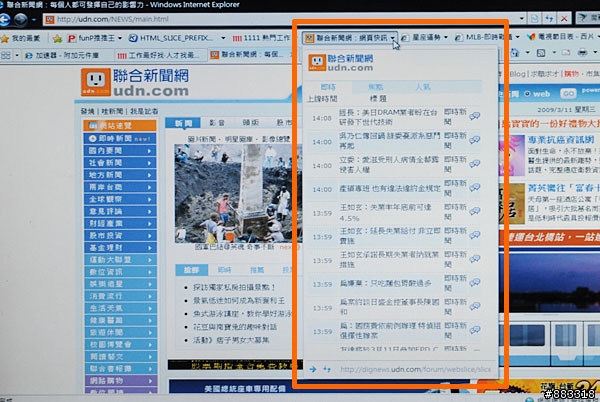Image resolution: width=600 pixels, height=402 pixels.
Task: Focus the address bar showing udn.com
Action: pyautogui.click(x=281, y=19)
